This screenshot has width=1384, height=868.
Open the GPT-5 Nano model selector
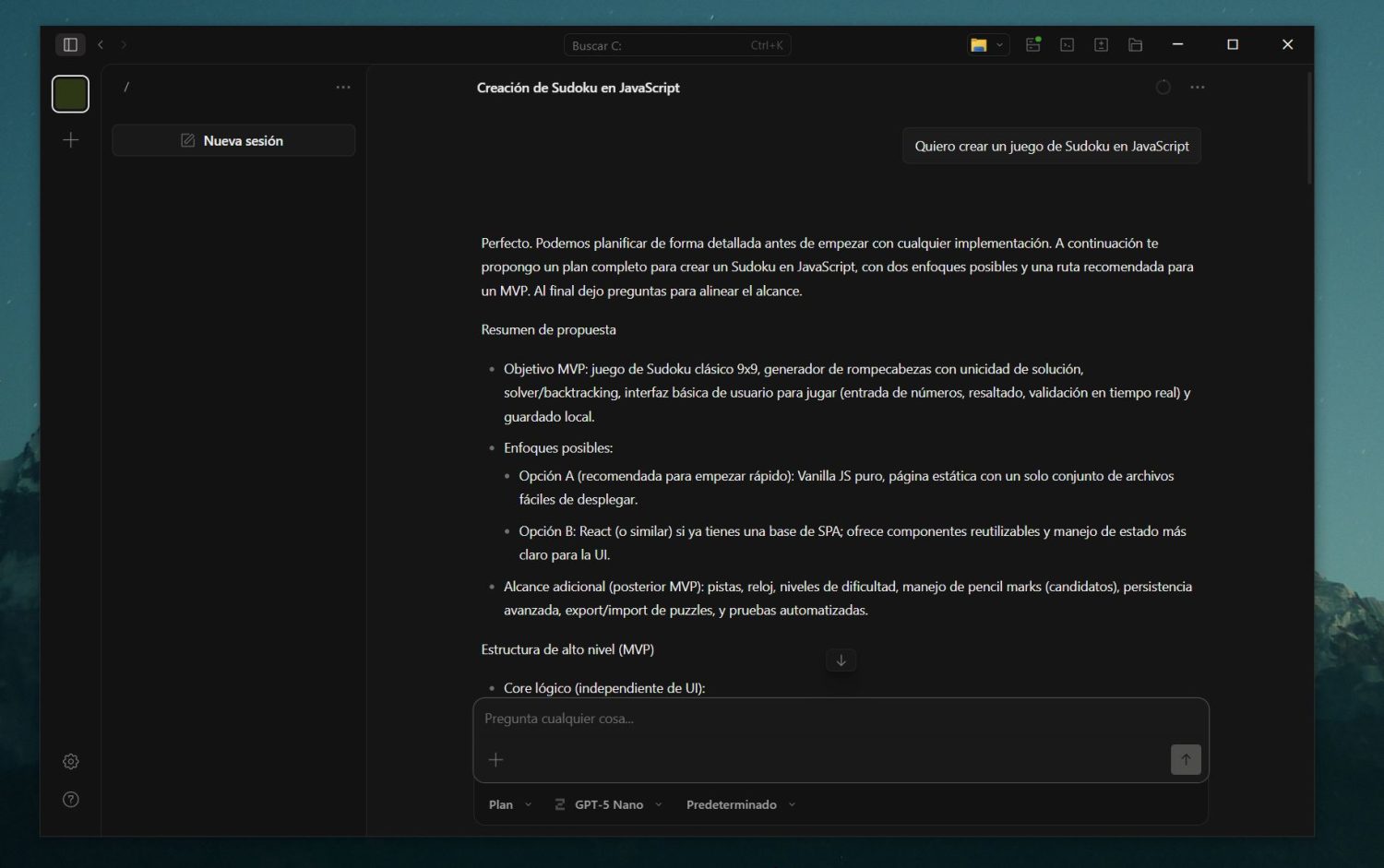[x=607, y=803]
